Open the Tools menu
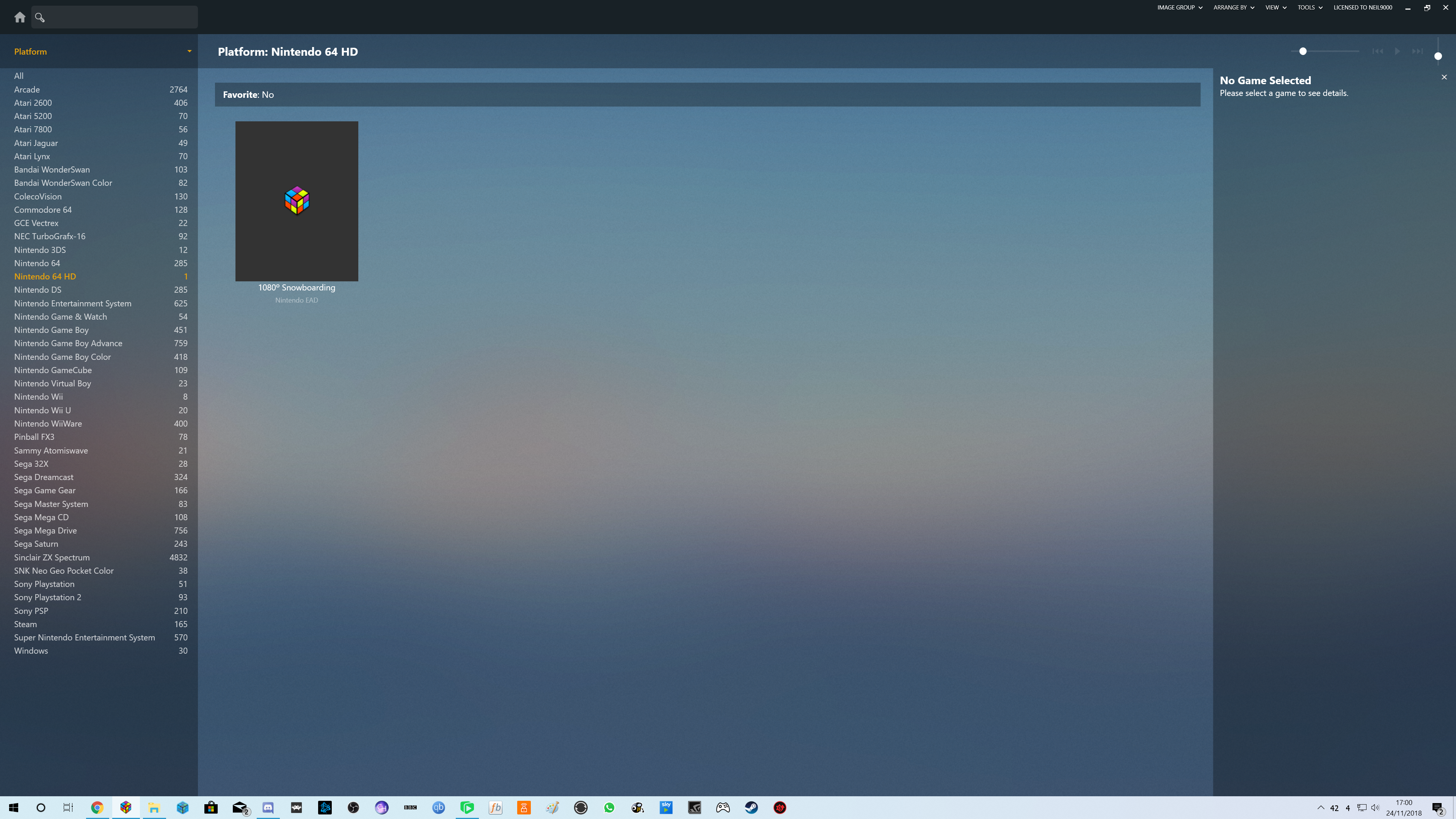Image resolution: width=1456 pixels, height=819 pixels. pos(1310,7)
